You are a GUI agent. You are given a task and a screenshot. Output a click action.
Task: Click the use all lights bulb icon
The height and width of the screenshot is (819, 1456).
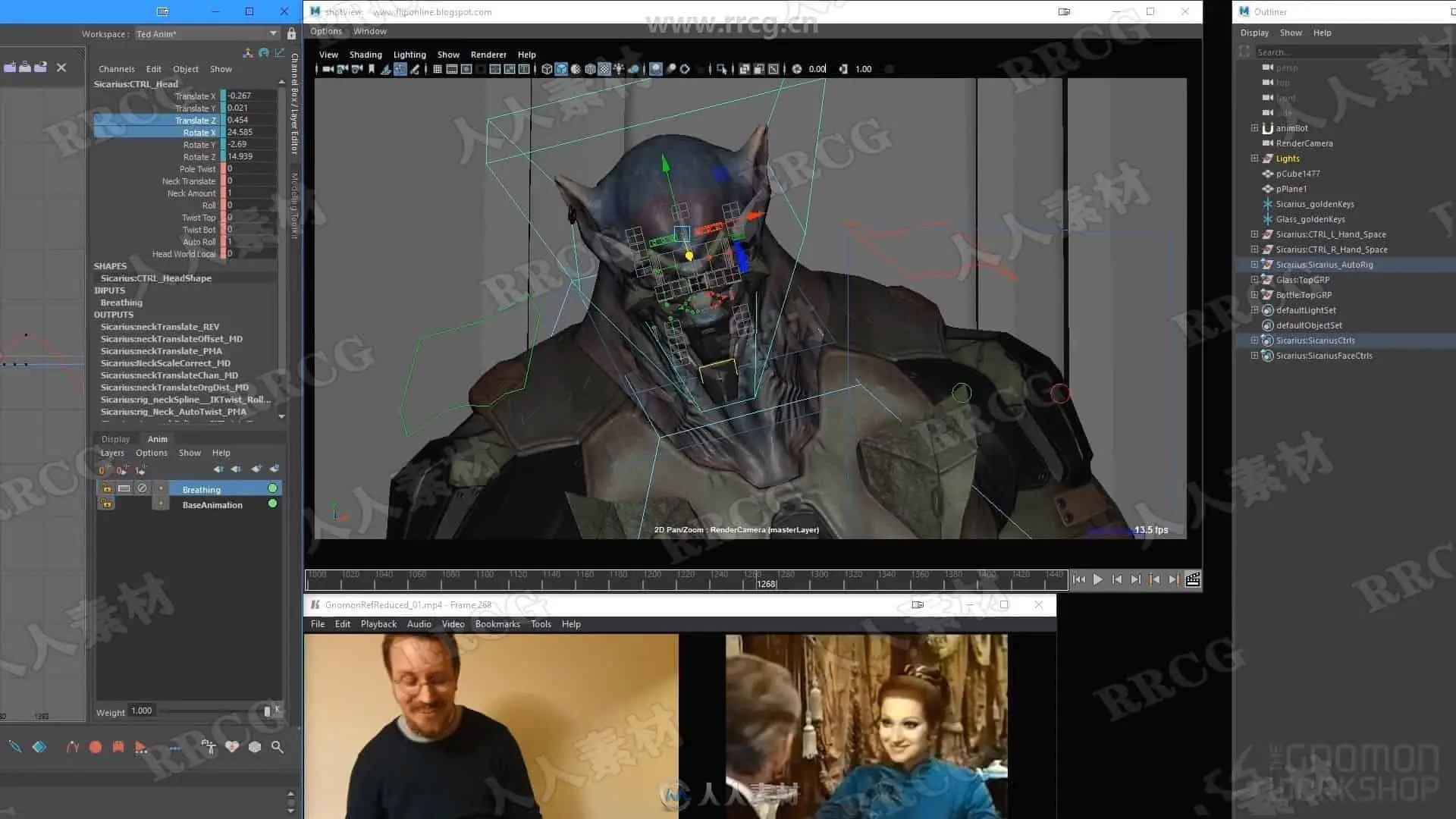[x=619, y=69]
